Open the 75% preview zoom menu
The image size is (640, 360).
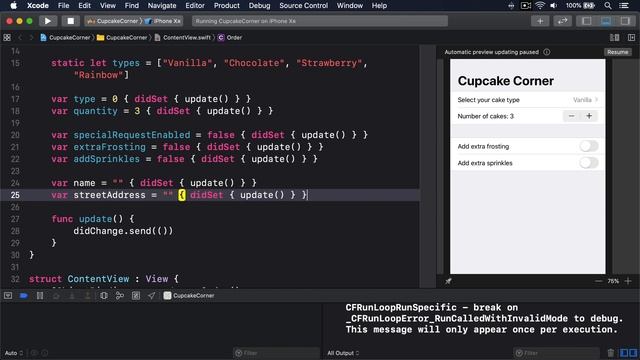[x=613, y=281]
